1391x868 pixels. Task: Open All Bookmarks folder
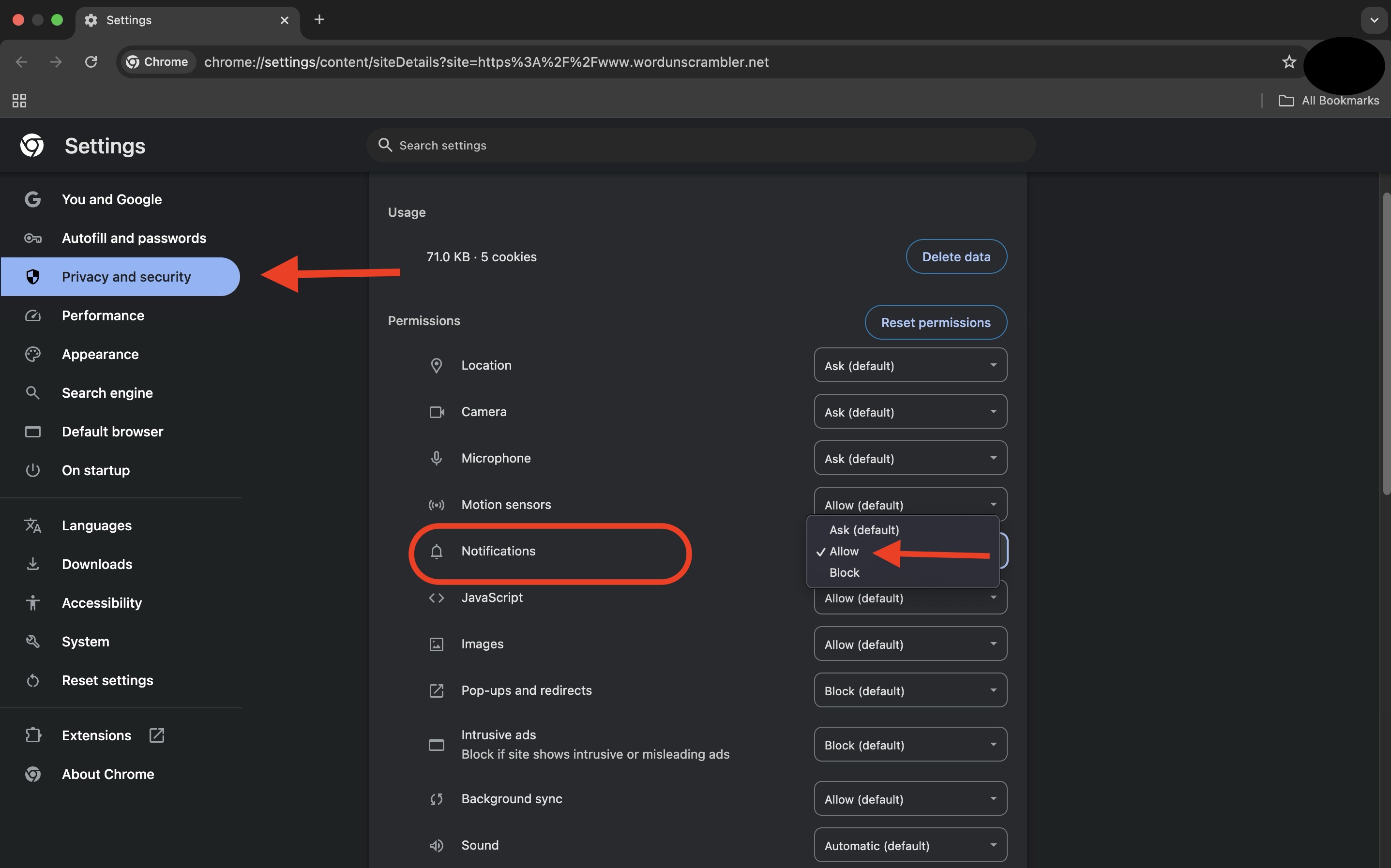(x=1329, y=101)
